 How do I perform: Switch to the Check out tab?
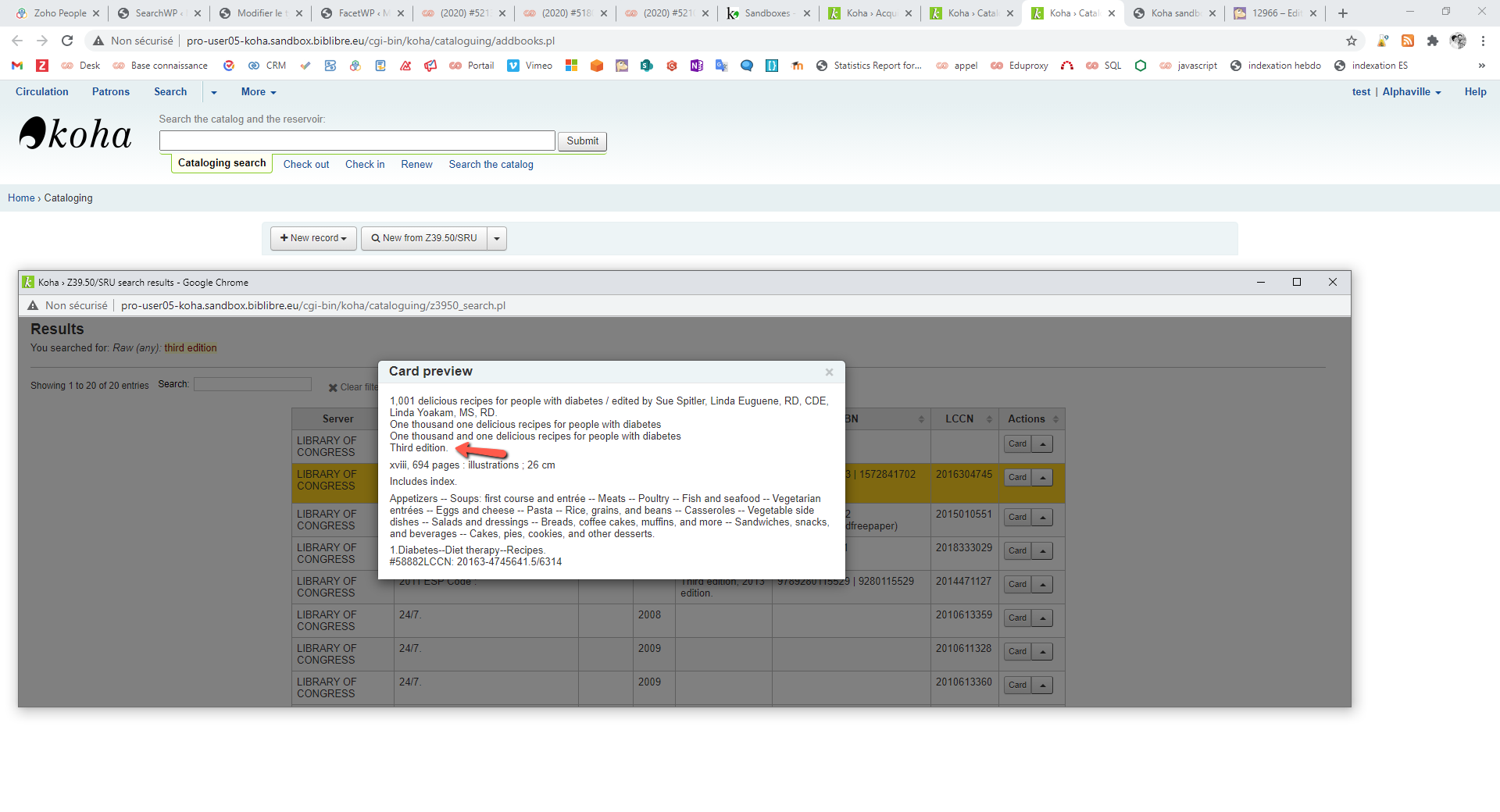(305, 165)
